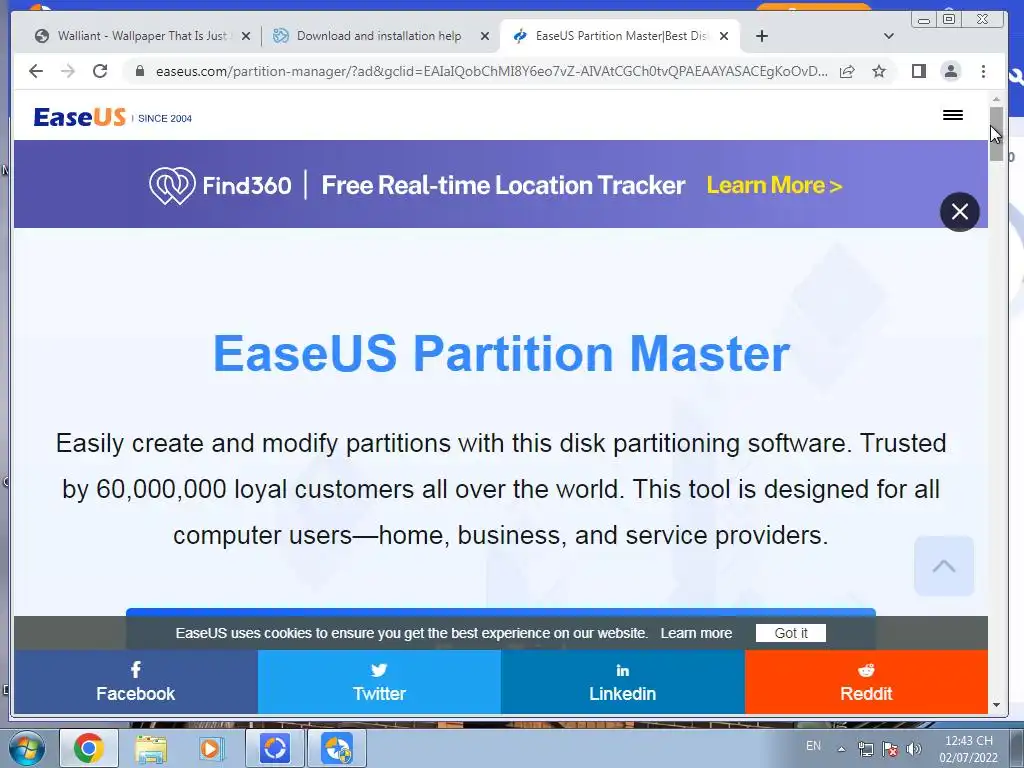Bookmark this page with the star
The width and height of the screenshot is (1024, 768).
tap(879, 71)
